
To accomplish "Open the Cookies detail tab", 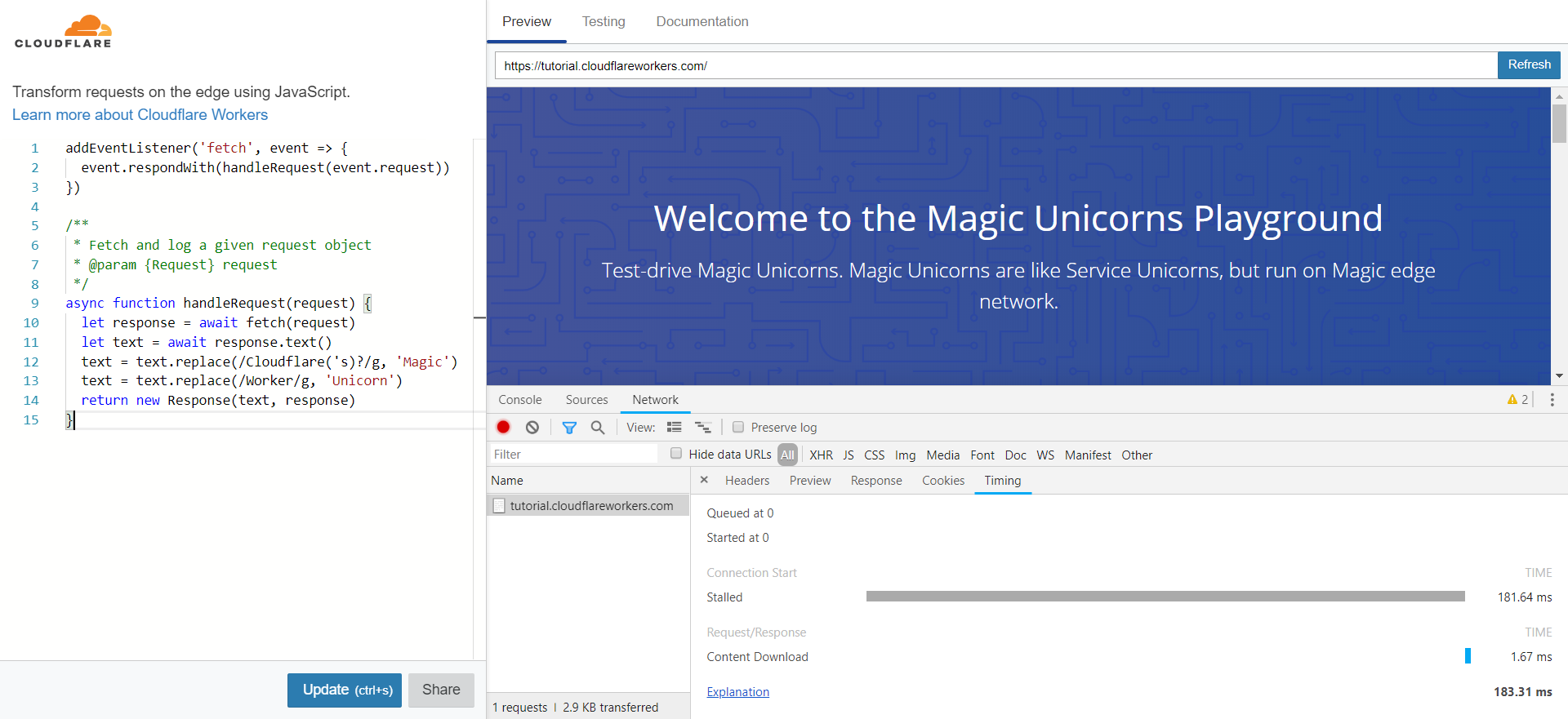I will point(943,480).
